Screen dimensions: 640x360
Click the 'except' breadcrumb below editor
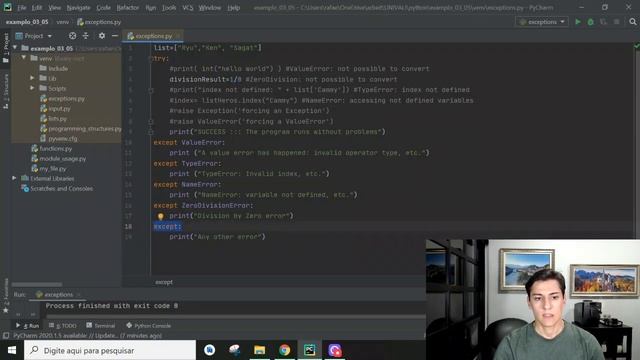pos(164,282)
